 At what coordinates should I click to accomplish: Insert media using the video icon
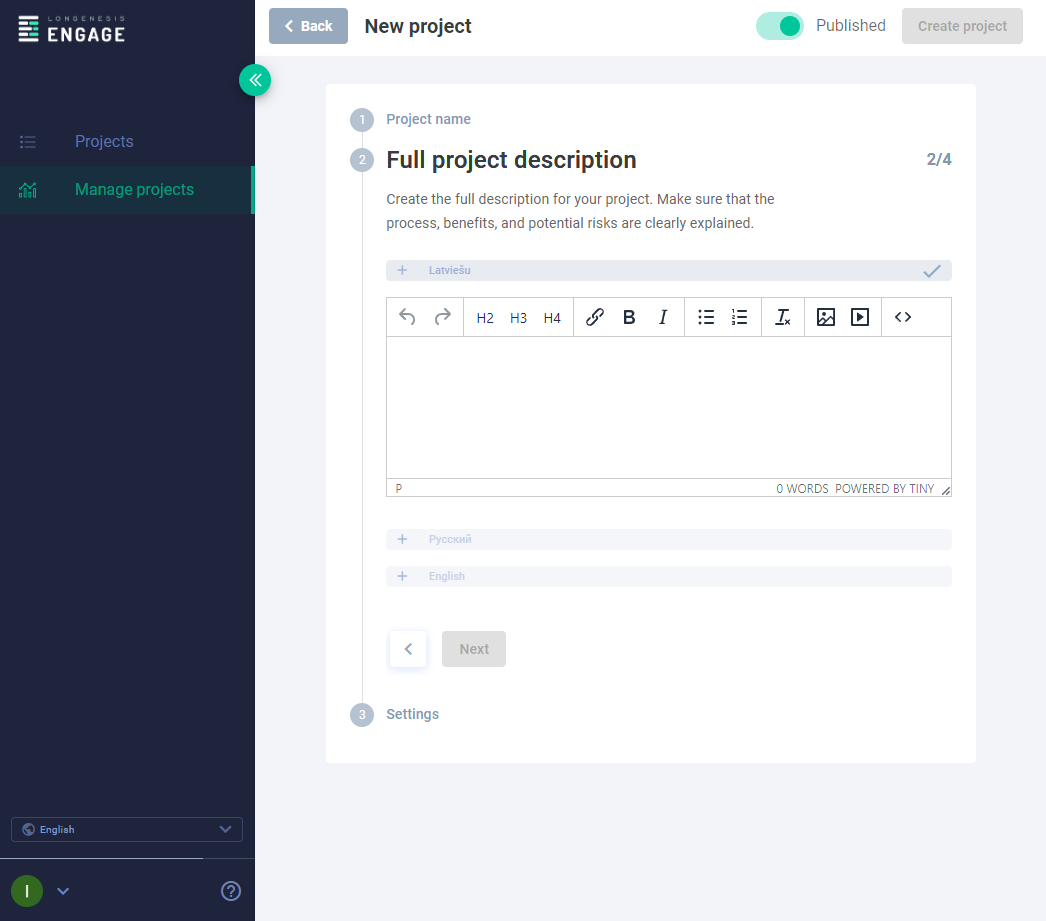pyautogui.click(x=860, y=317)
